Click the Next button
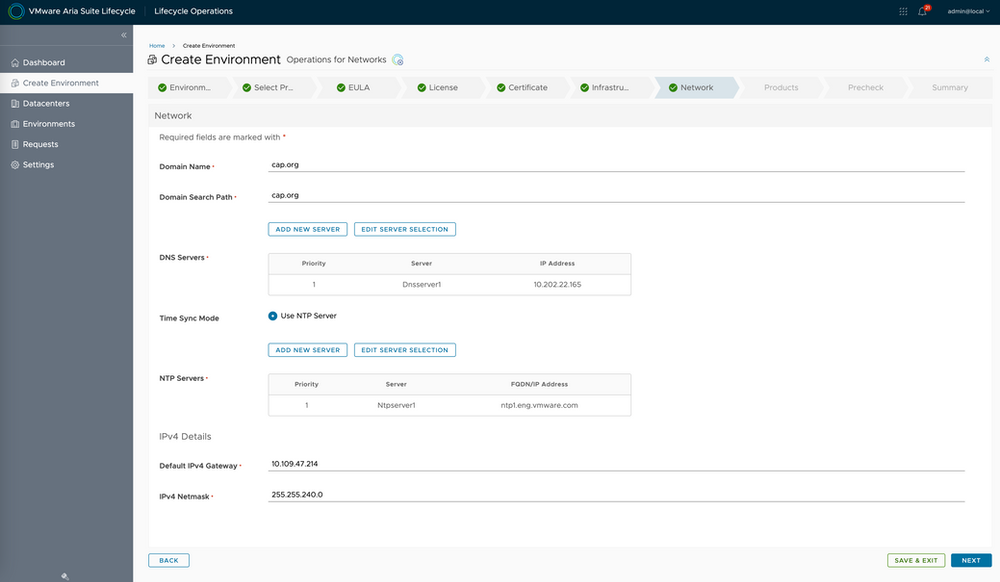 point(971,560)
